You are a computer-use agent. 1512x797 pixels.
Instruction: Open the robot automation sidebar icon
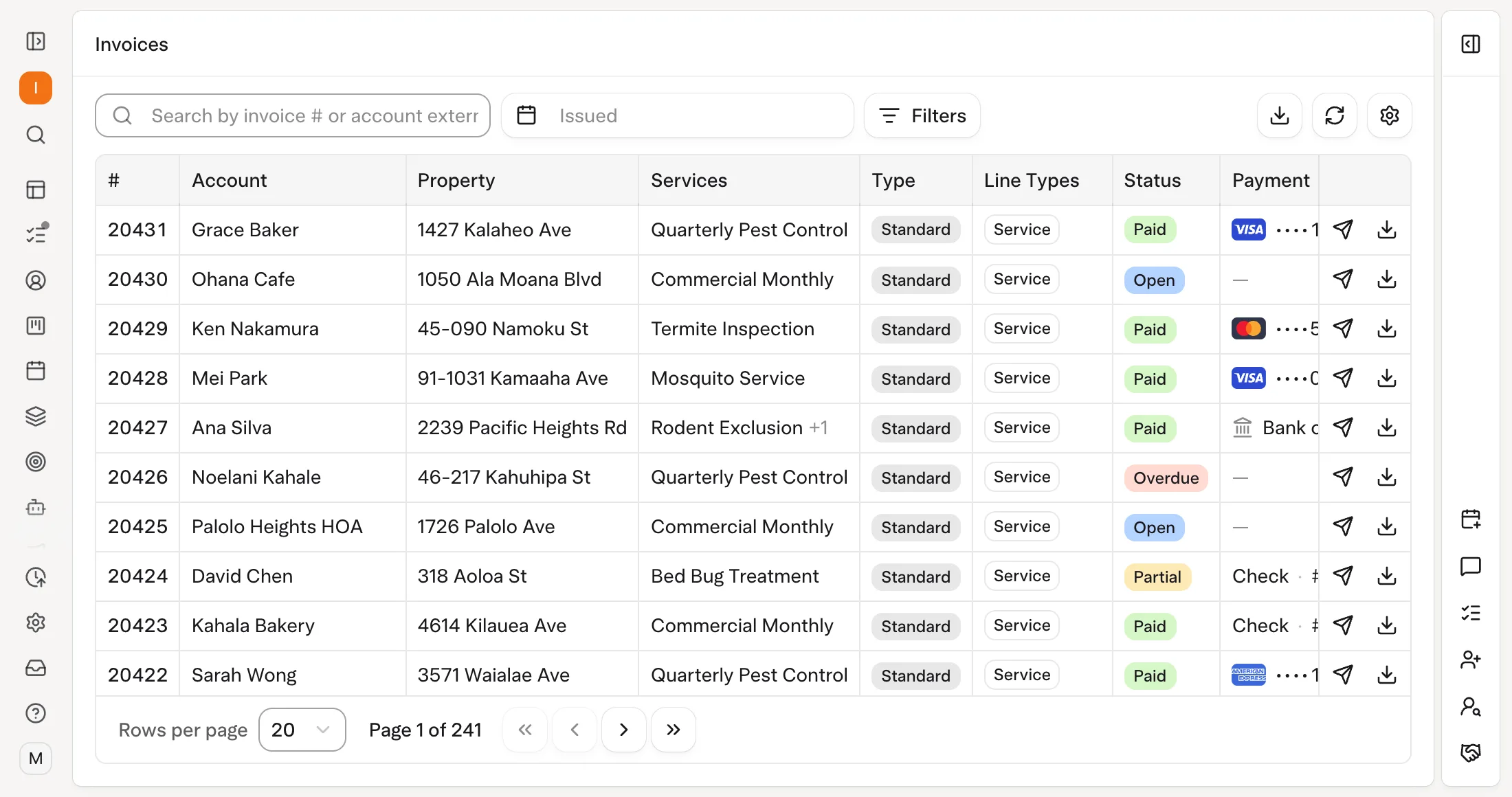[x=36, y=508]
